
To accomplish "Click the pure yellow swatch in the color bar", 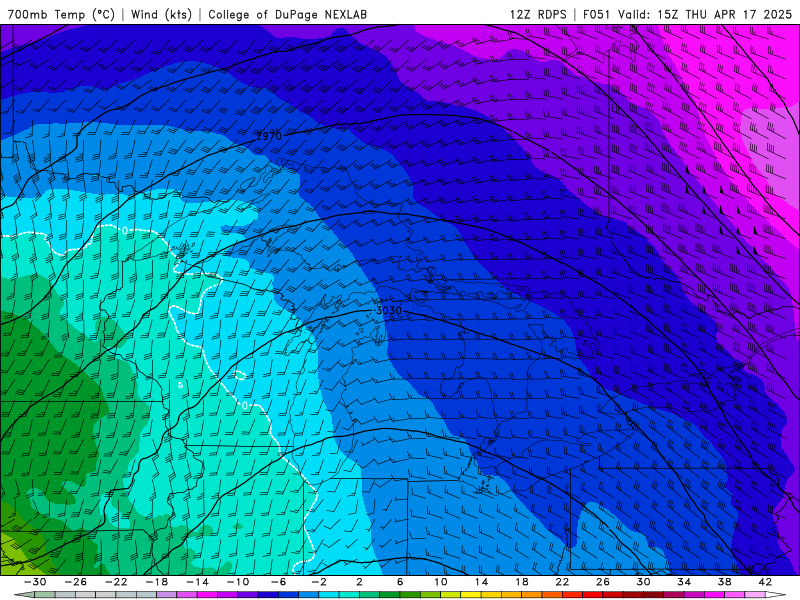I will pos(471,595).
